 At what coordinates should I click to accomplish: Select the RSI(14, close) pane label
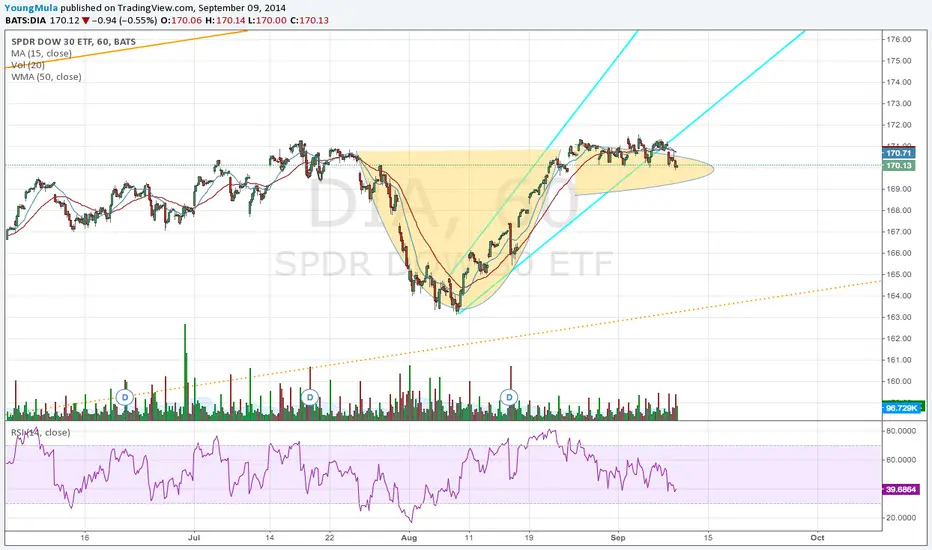(x=40, y=432)
